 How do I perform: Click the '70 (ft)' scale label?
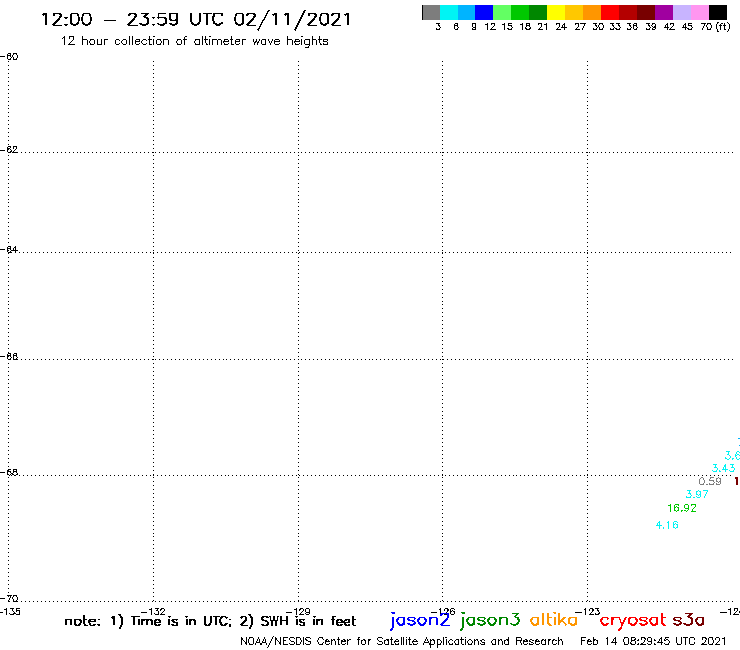[715, 27]
